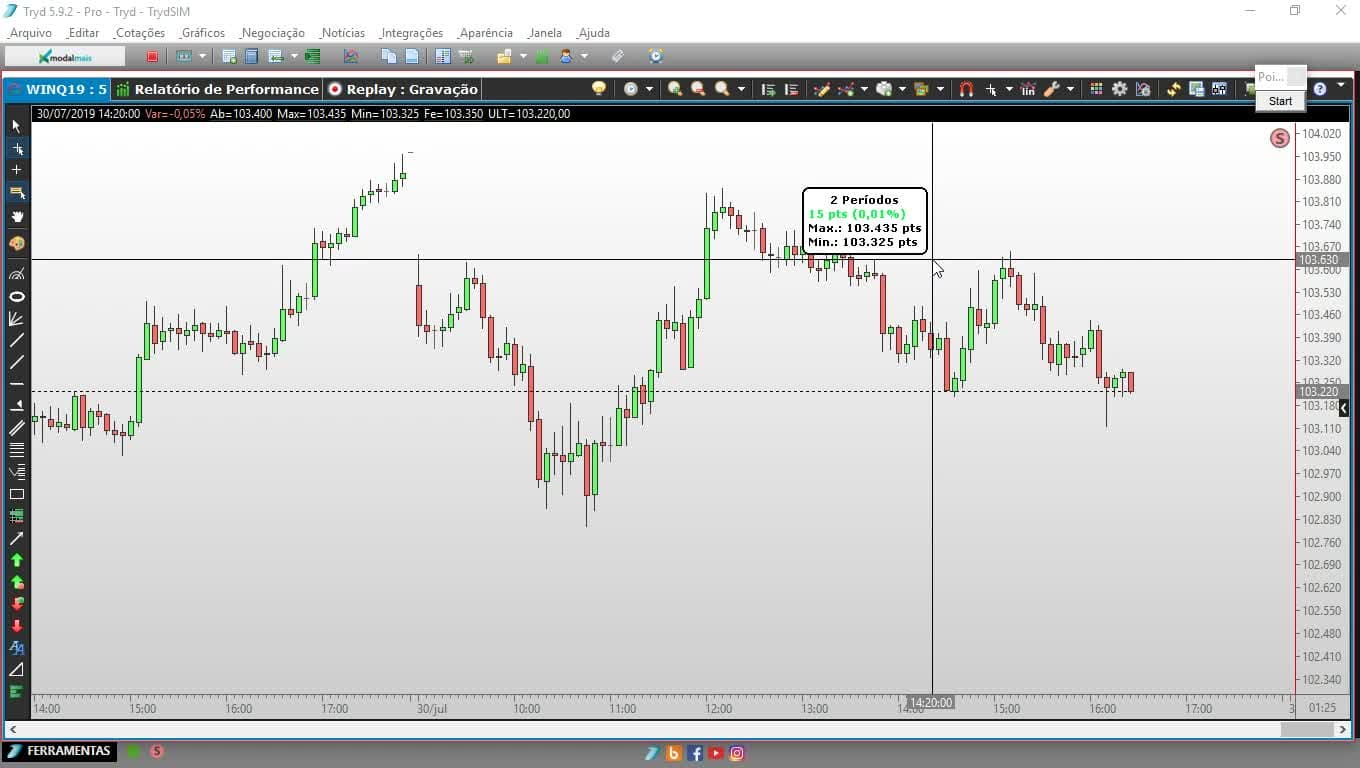Expand the indicators dropdown next to pencil icon
The image size is (1360, 768).
(864, 89)
